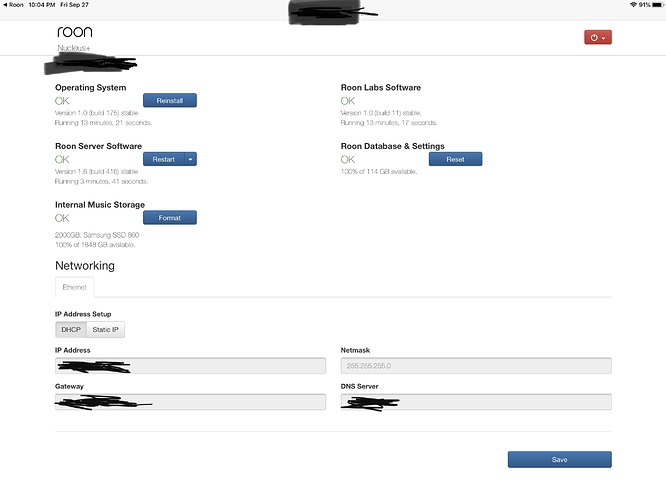Click the DNS Server input field
The image size is (666, 500).
coord(476,402)
